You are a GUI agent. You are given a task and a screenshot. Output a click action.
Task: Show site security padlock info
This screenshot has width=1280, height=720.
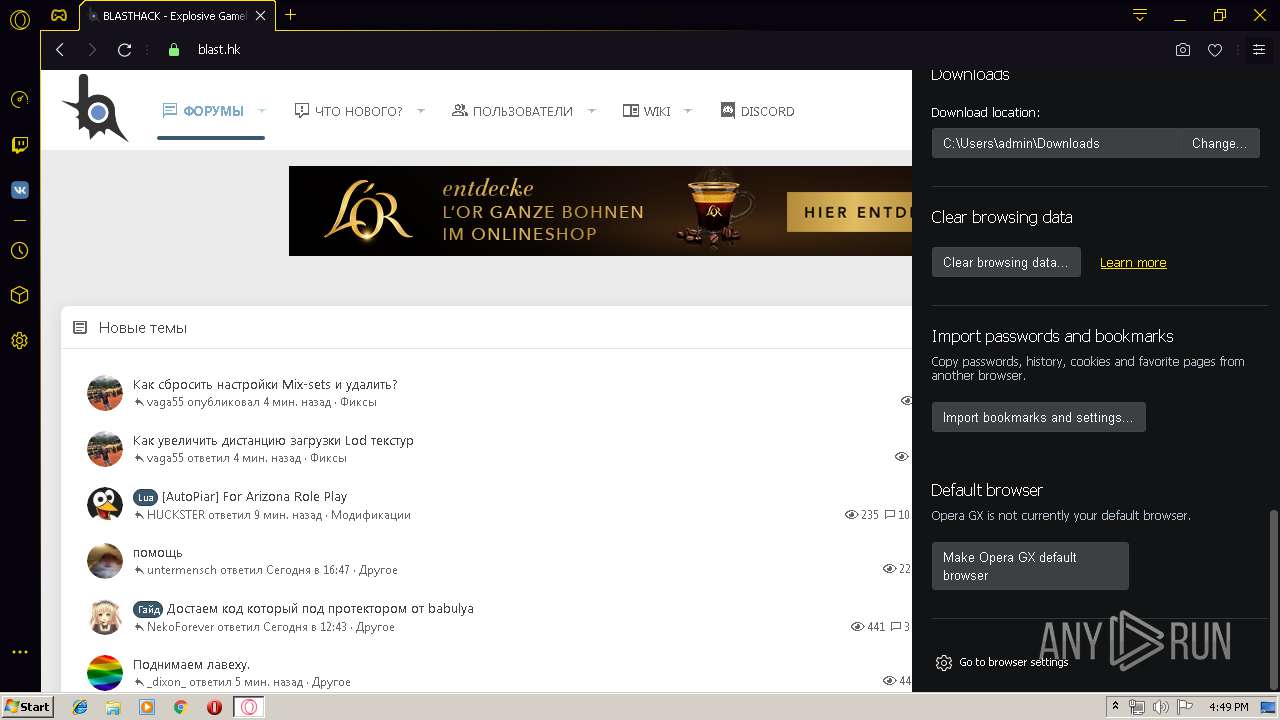click(x=174, y=50)
